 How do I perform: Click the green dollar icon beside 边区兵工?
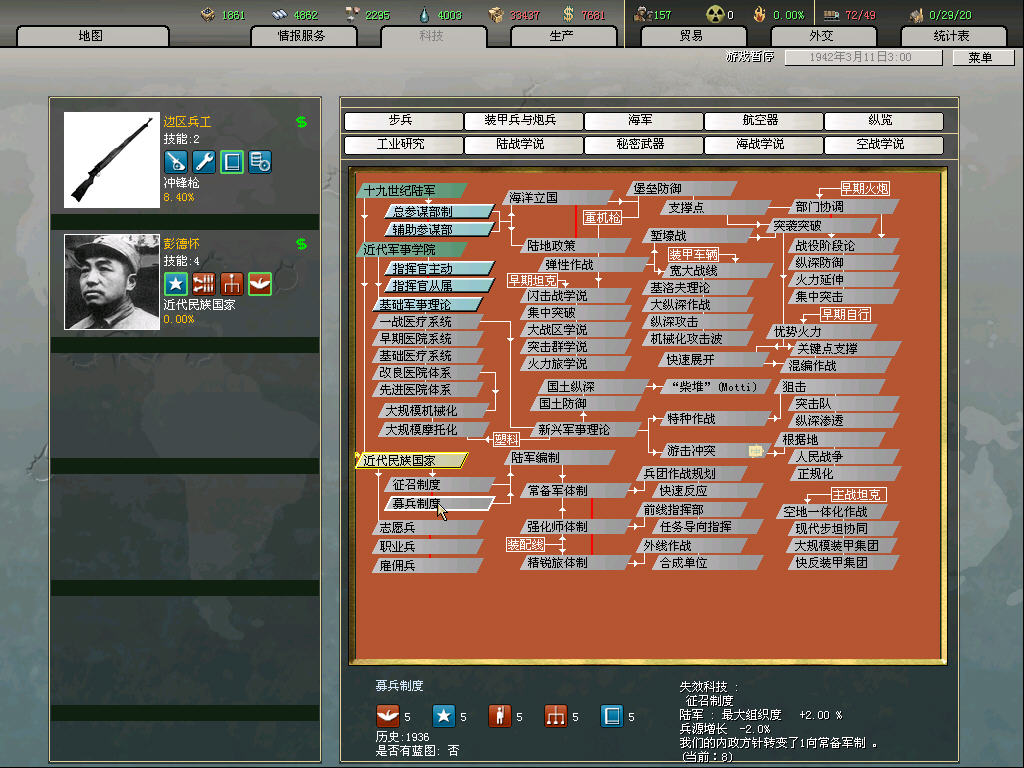(x=301, y=121)
